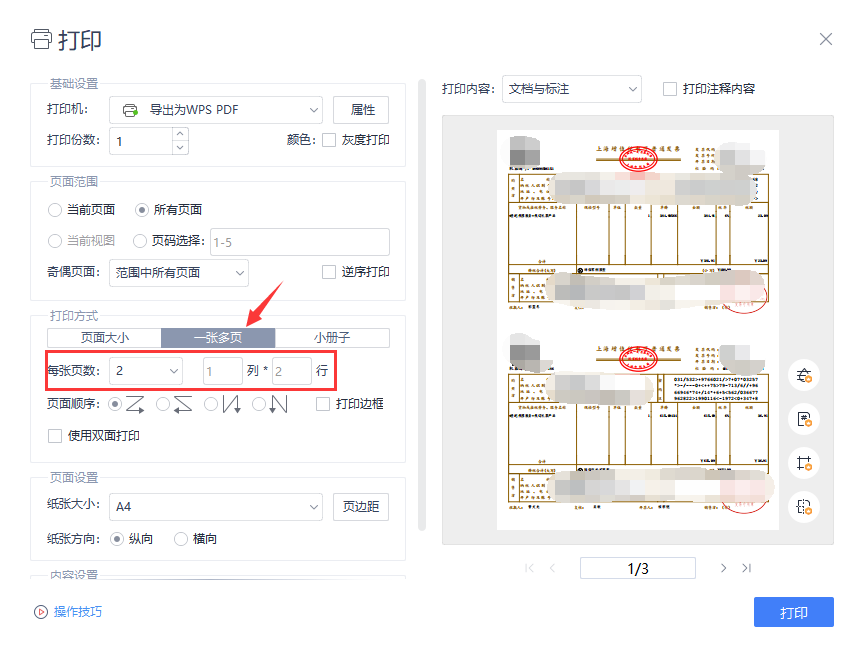Go to first preview page
The height and width of the screenshot is (651, 847).
(529, 568)
